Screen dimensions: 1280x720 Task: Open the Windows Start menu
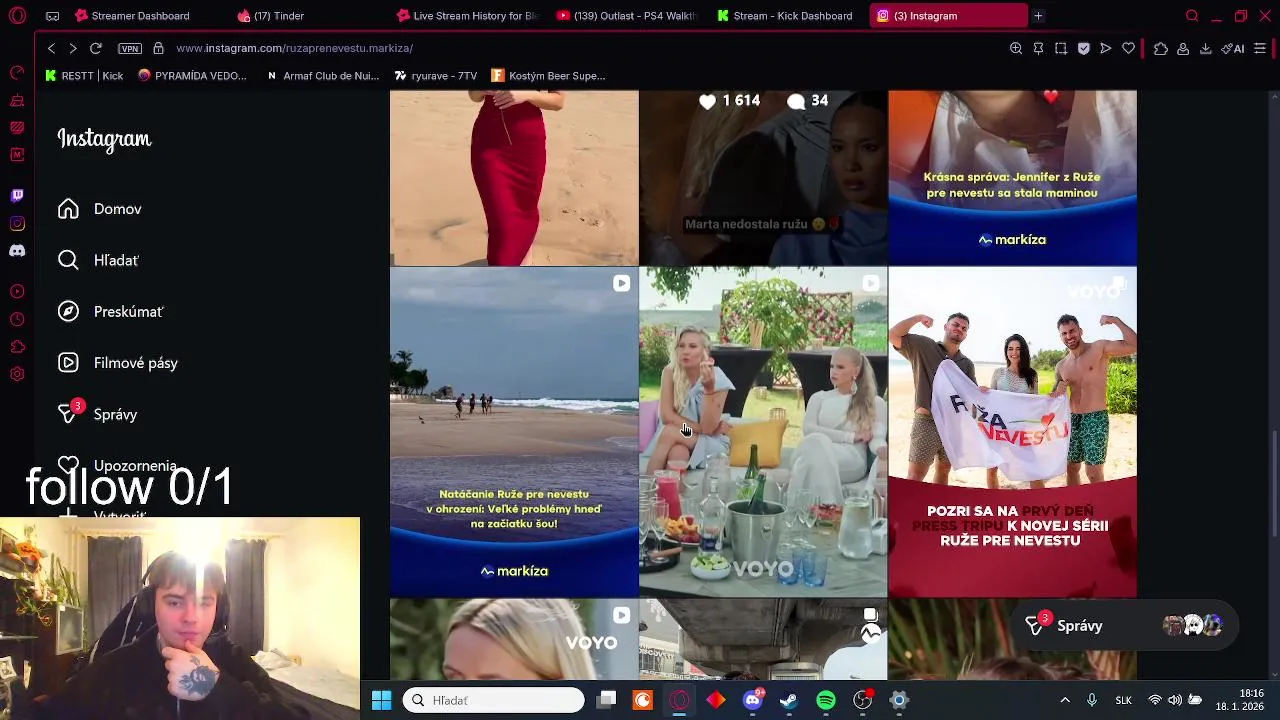pyautogui.click(x=381, y=701)
